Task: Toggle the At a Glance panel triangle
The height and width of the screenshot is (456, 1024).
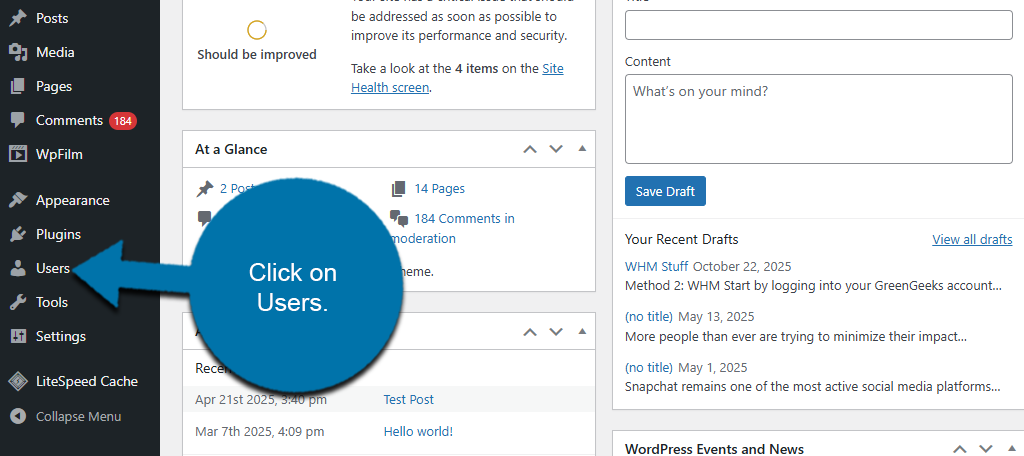Action: 582,149
